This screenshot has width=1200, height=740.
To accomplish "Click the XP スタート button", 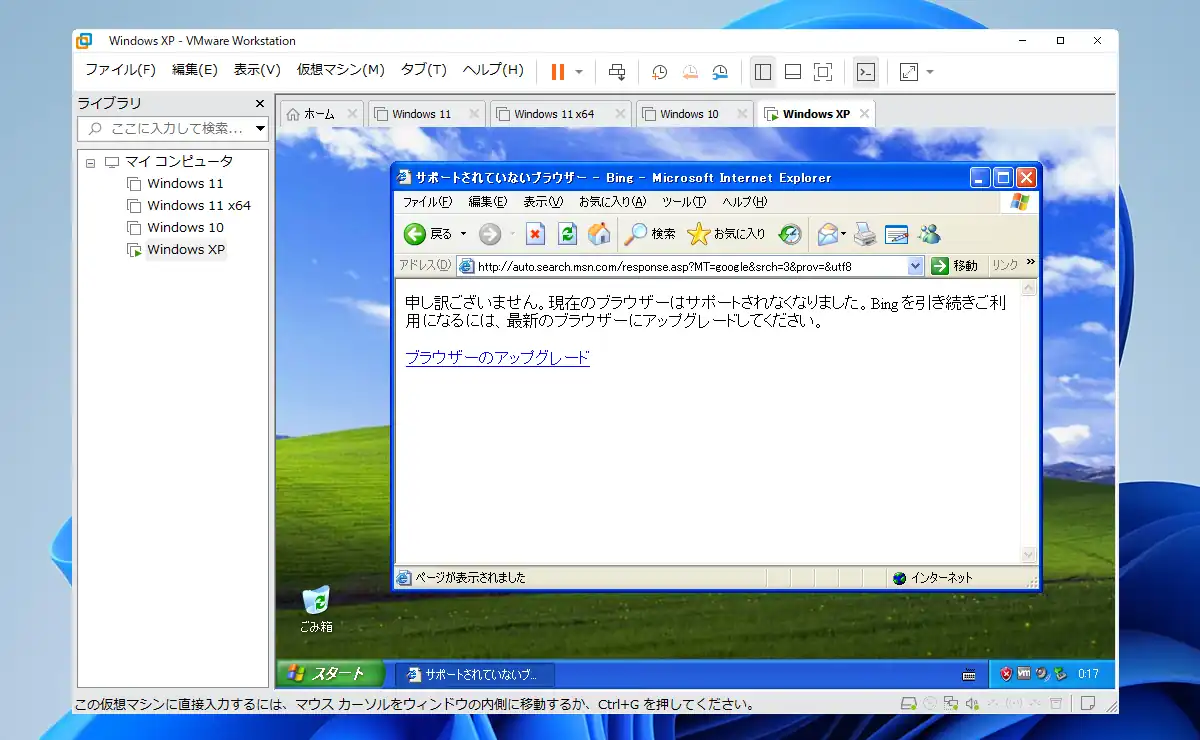I will pyautogui.click(x=328, y=674).
